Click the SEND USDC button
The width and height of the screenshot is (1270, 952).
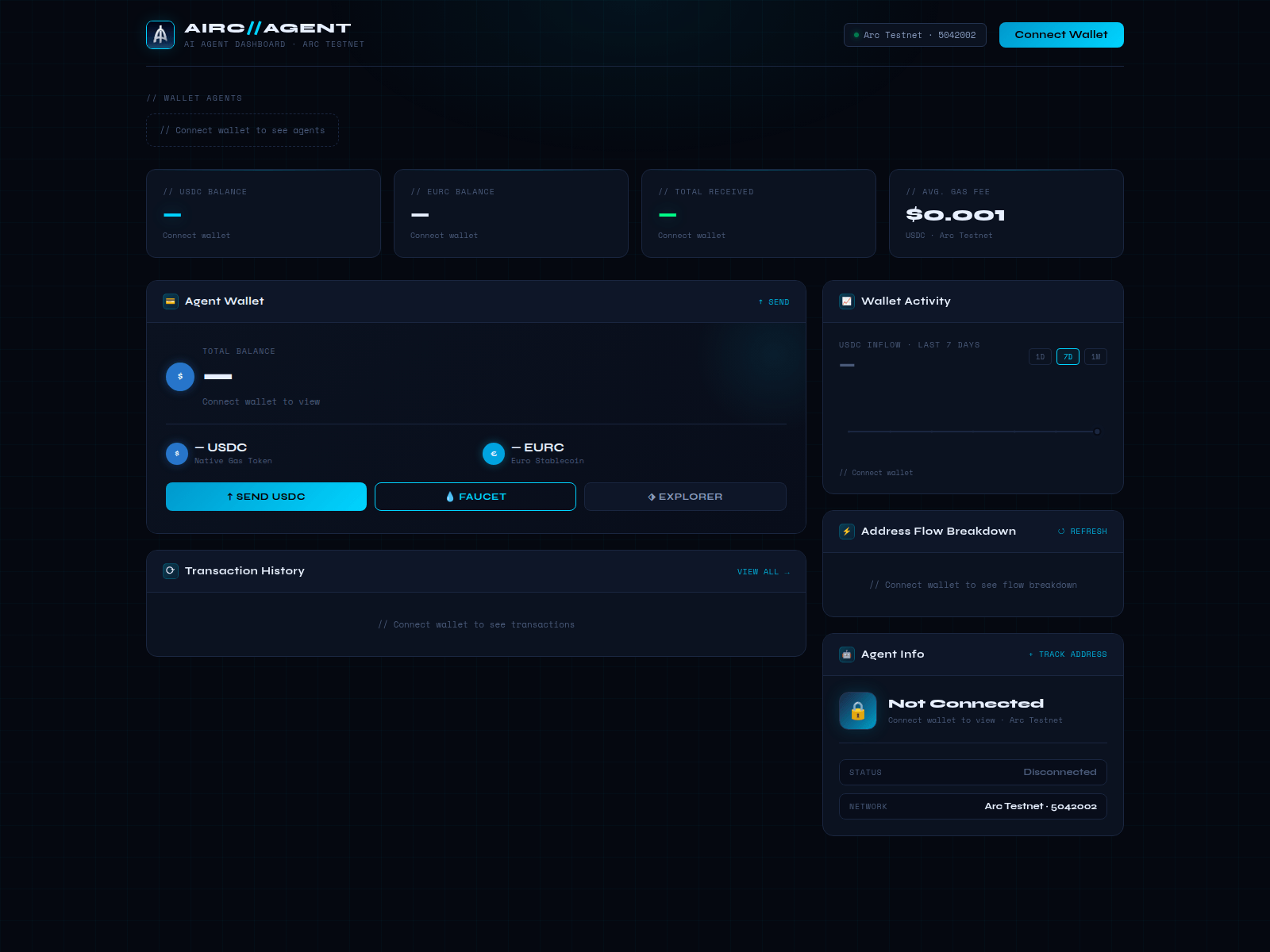click(266, 497)
